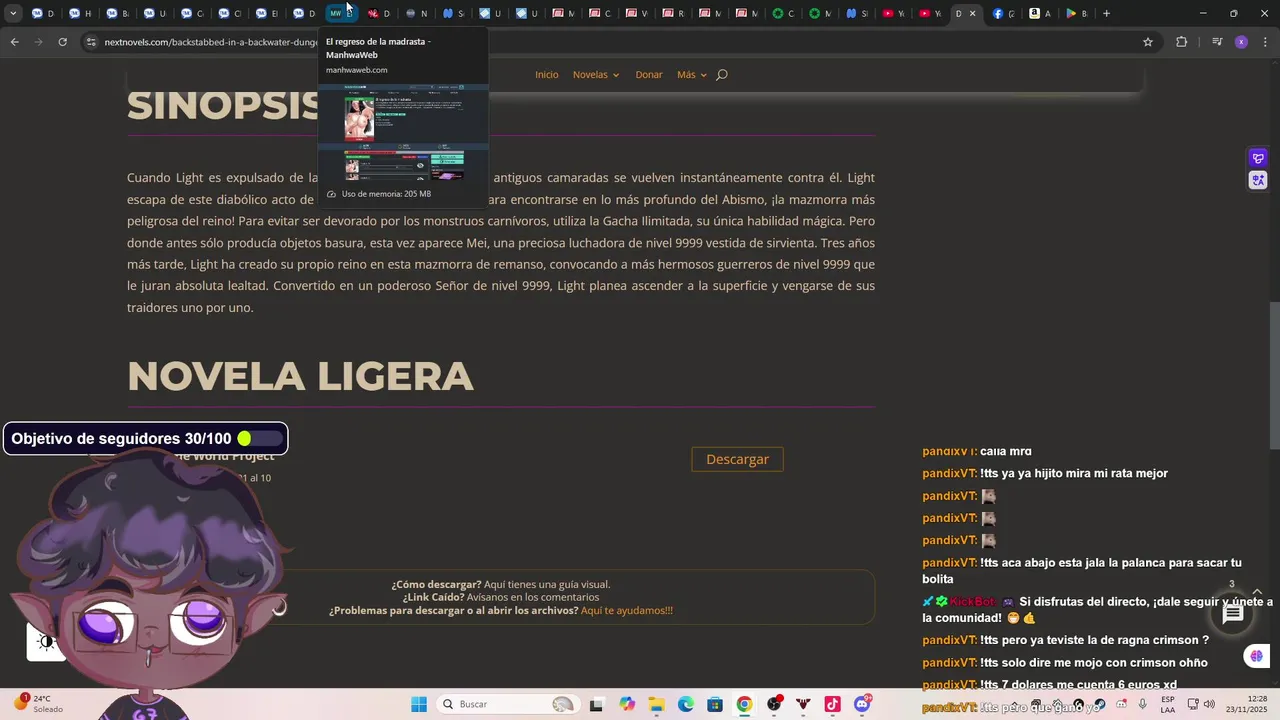Switch to the first YouTube tab
This screenshot has width=1280, height=720.
[x=893, y=14]
